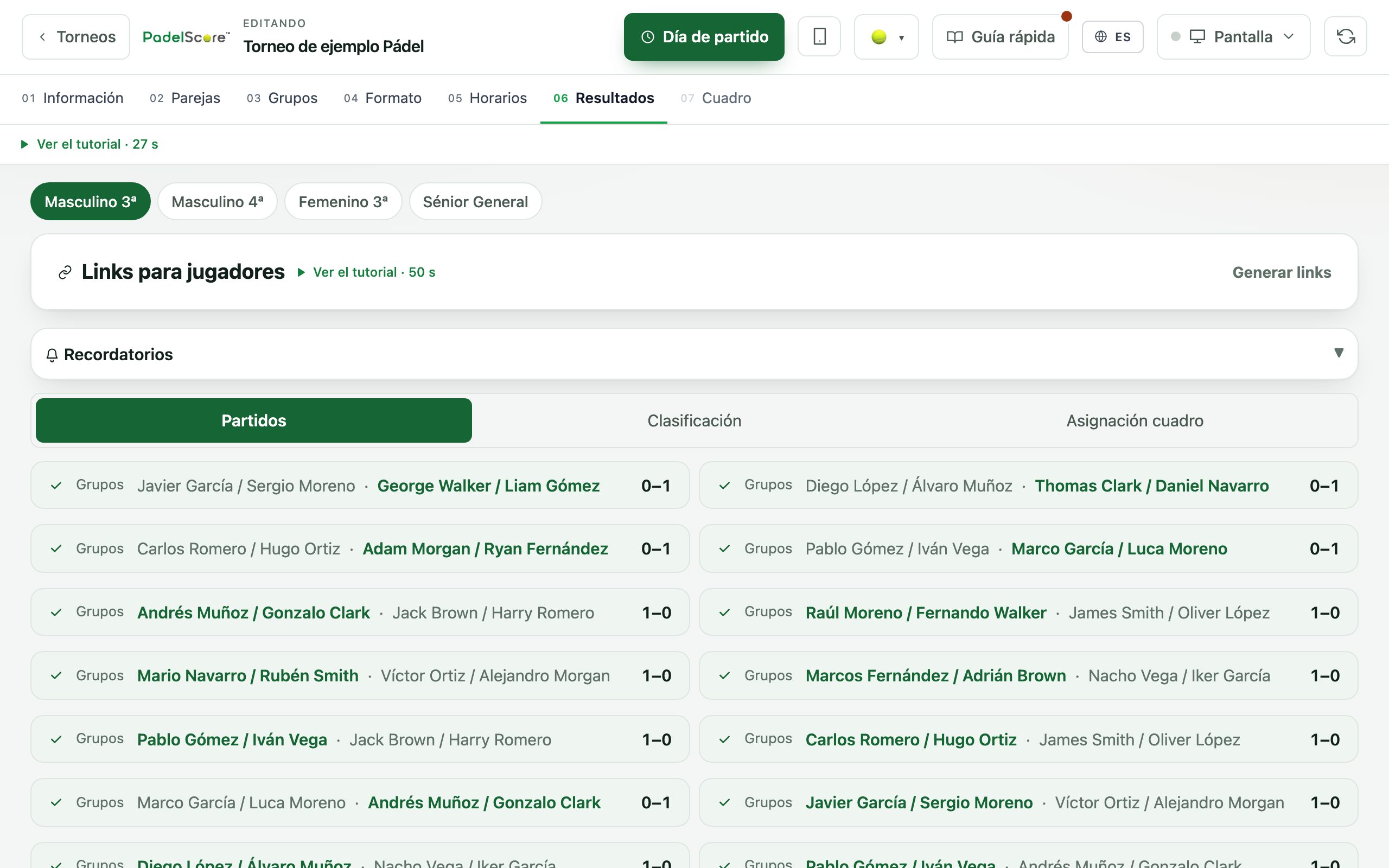1389x868 pixels.
Task: Go back to Torneos list
Action: [x=76, y=37]
